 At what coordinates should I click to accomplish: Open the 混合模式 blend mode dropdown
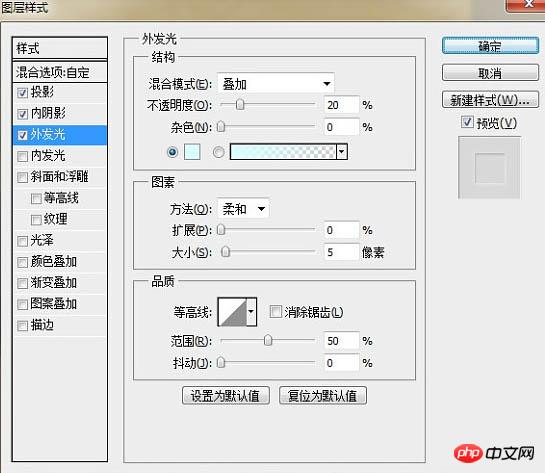click(x=276, y=84)
